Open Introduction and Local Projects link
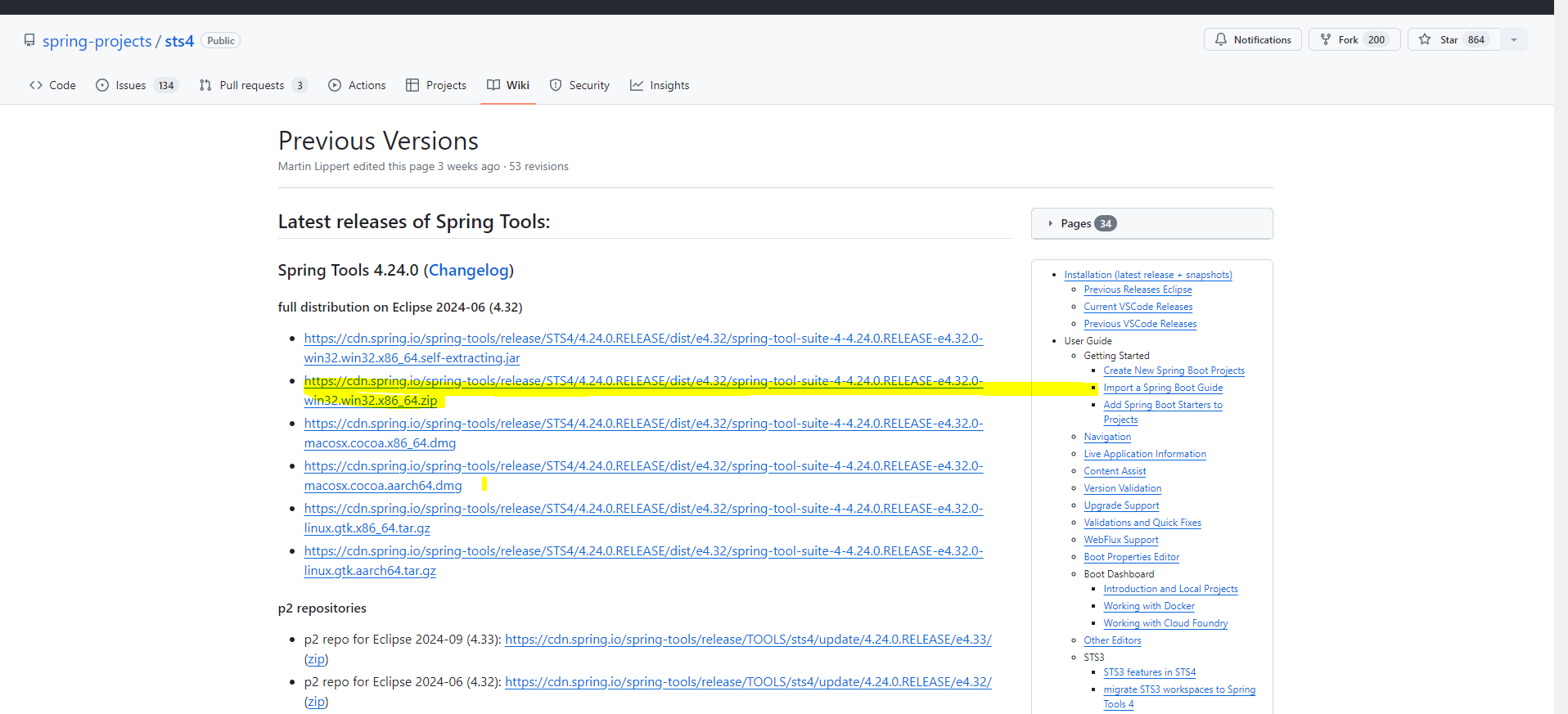Screen dimensions: 1568x714 coord(1170,589)
